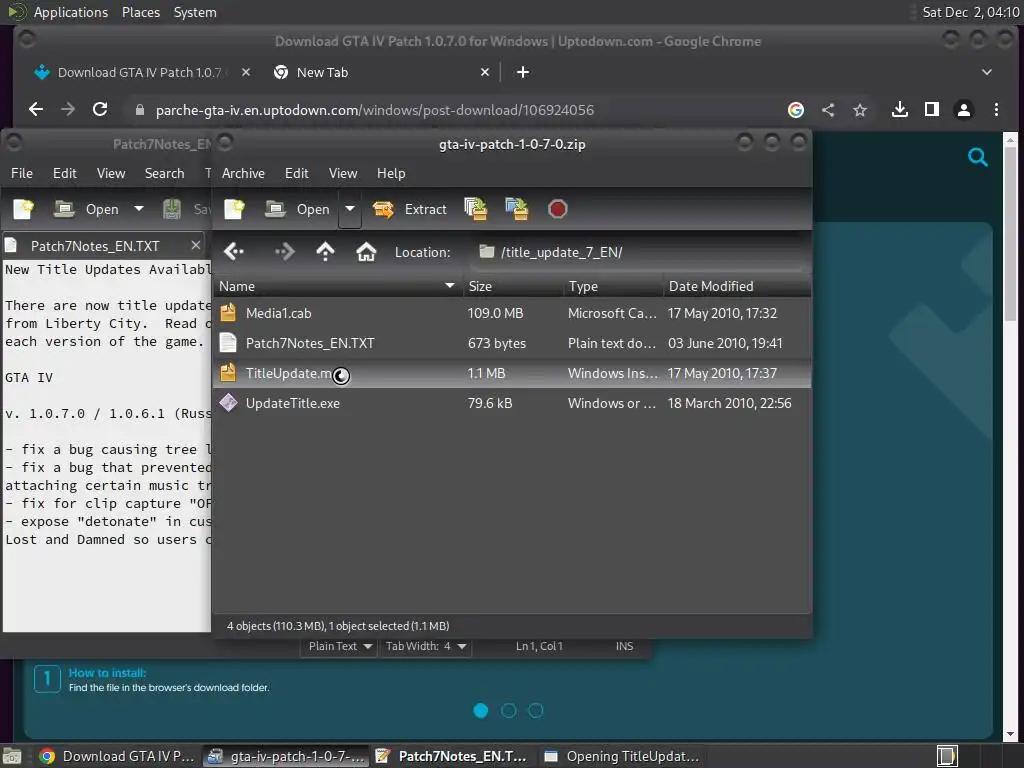
Task: Go forward in archive location history
Action: [x=284, y=251]
